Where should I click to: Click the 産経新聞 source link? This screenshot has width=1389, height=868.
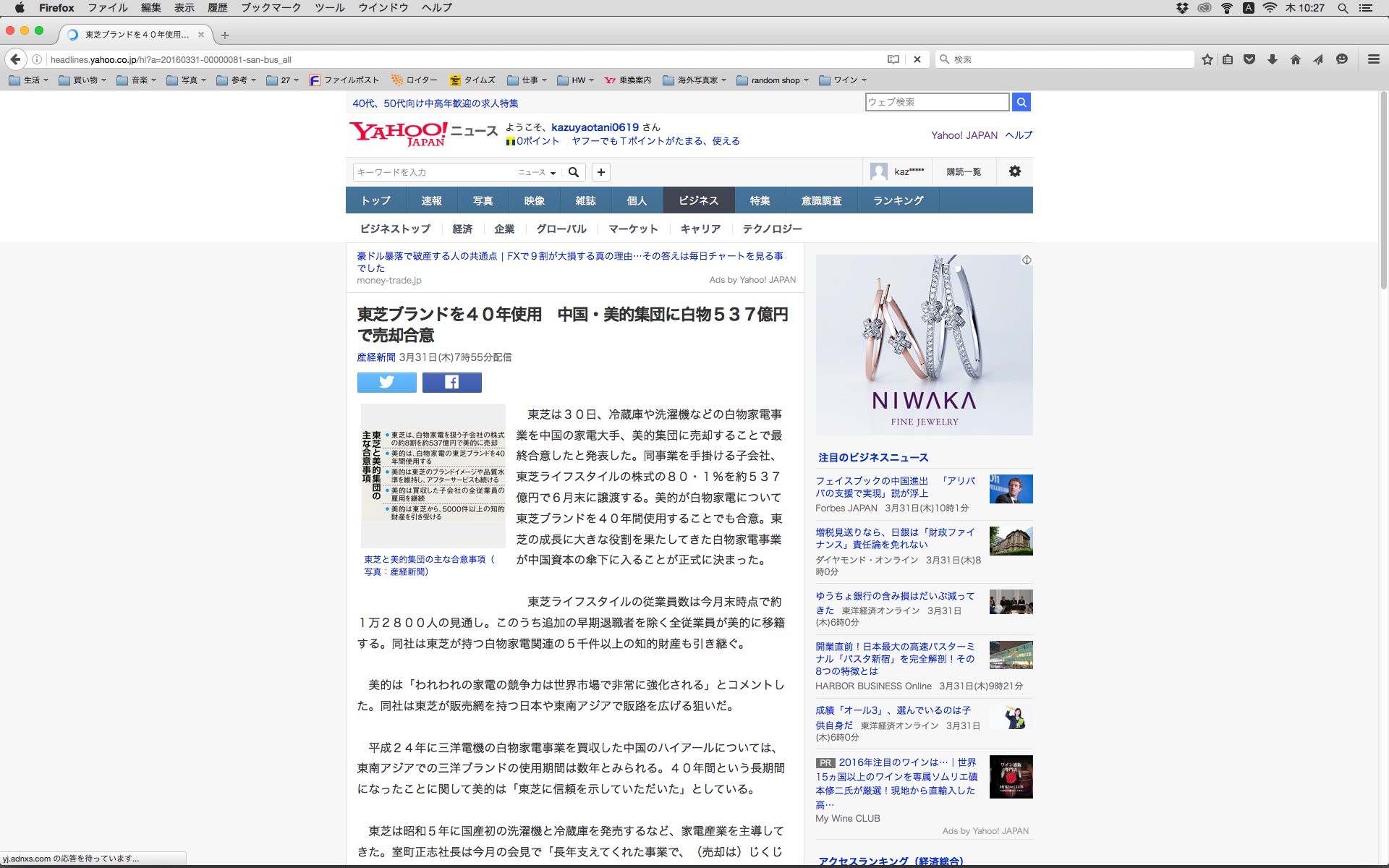[x=375, y=357]
